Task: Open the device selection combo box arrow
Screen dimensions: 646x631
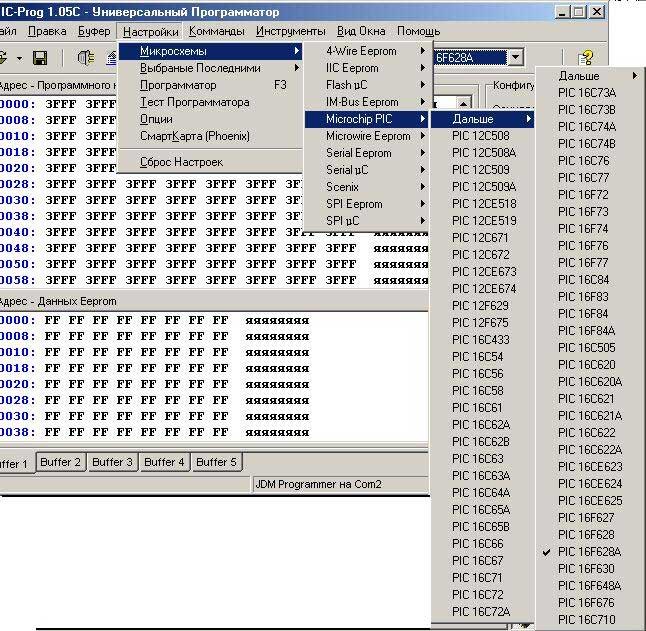Action: [515, 58]
